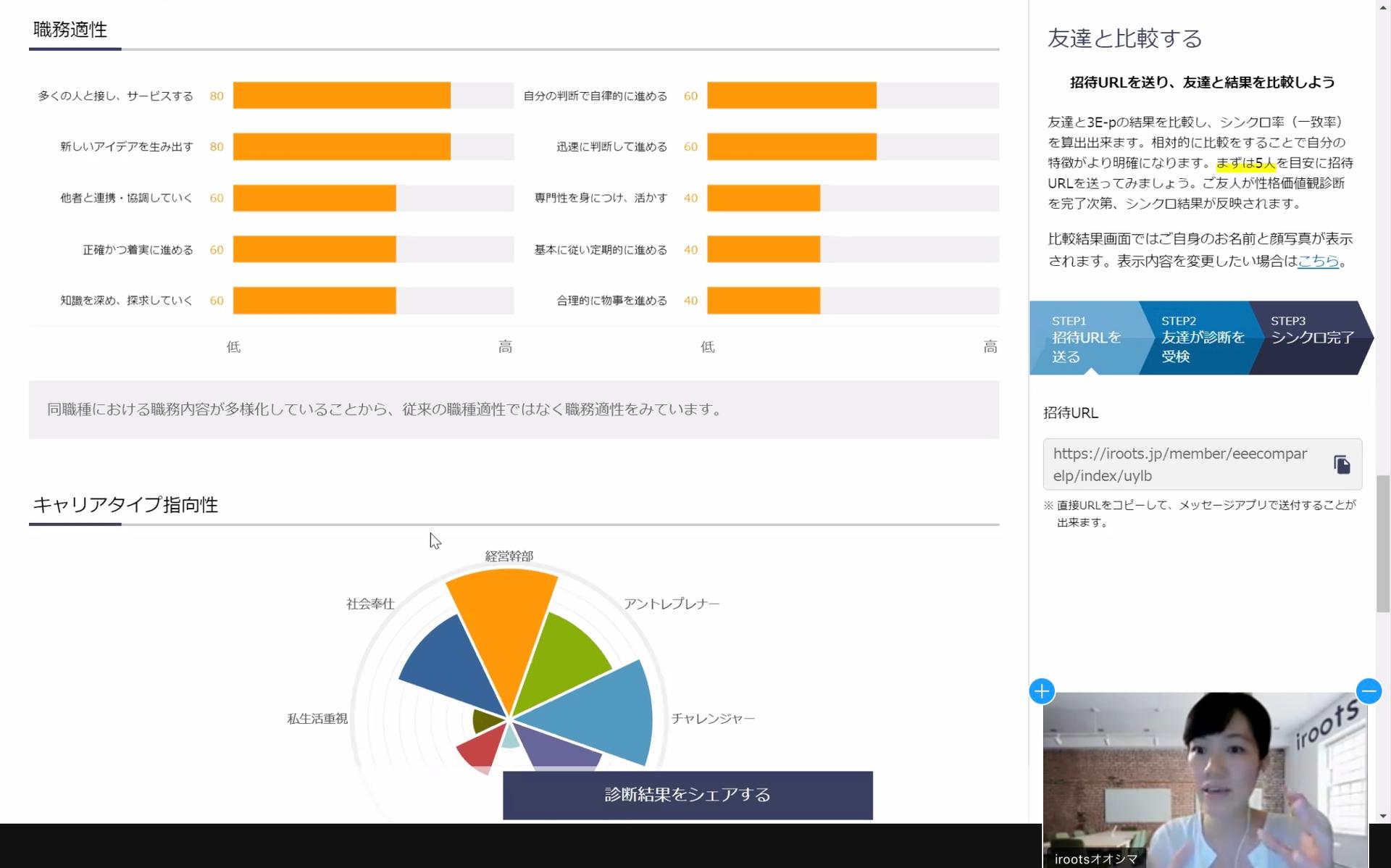1391x868 pixels.
Task: Click the scrollbar down arrow
Action: [1383, 816]
